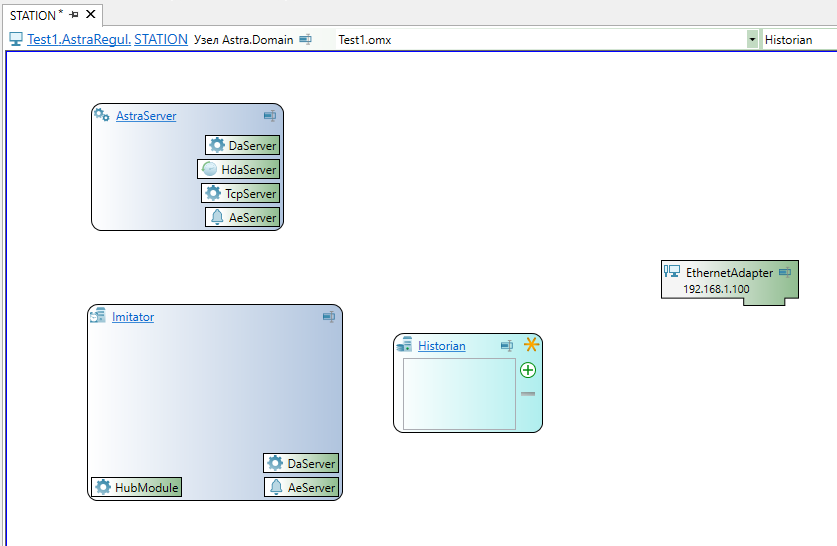Image resolution: width=837 pixels, height=546 pixels.
Task: Click the Imitator block's server icon
Action: pos(98,317)
